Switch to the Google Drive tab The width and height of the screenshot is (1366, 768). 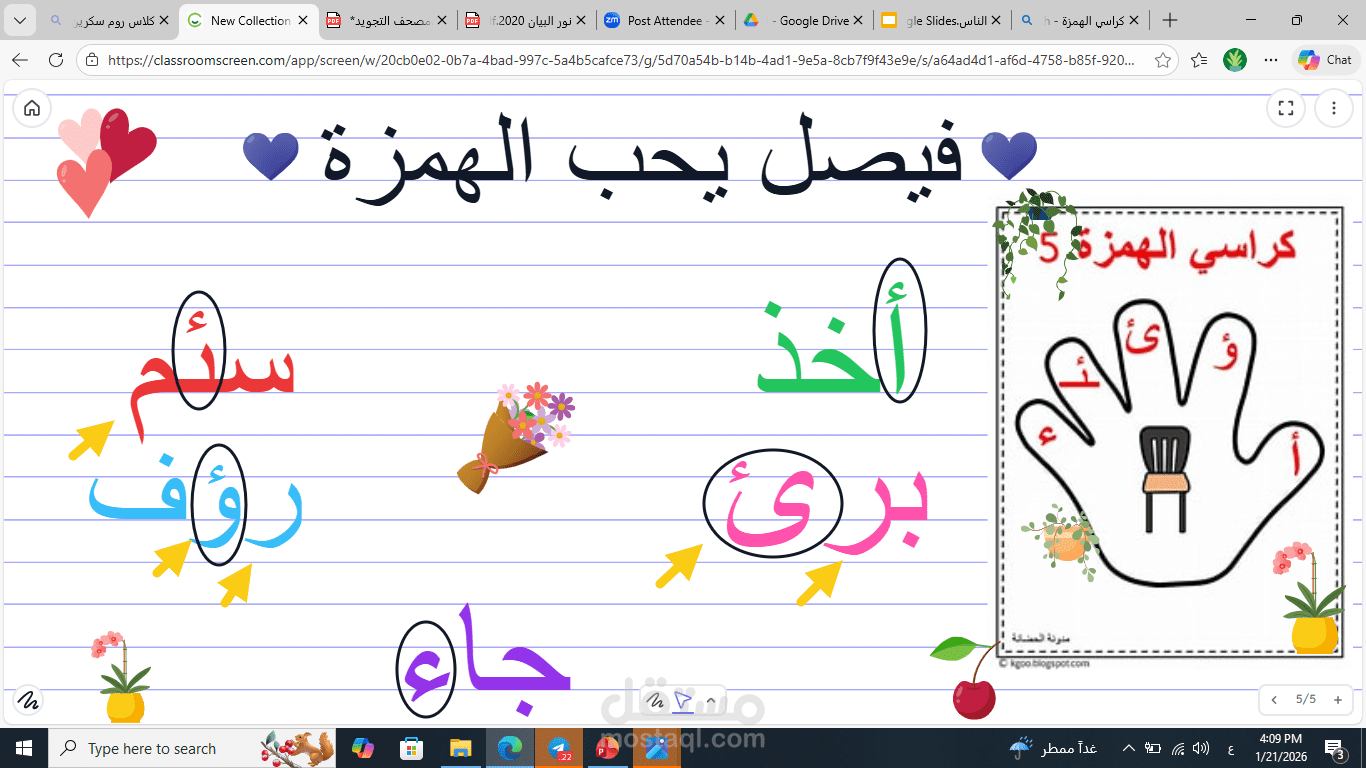point(801,20)
